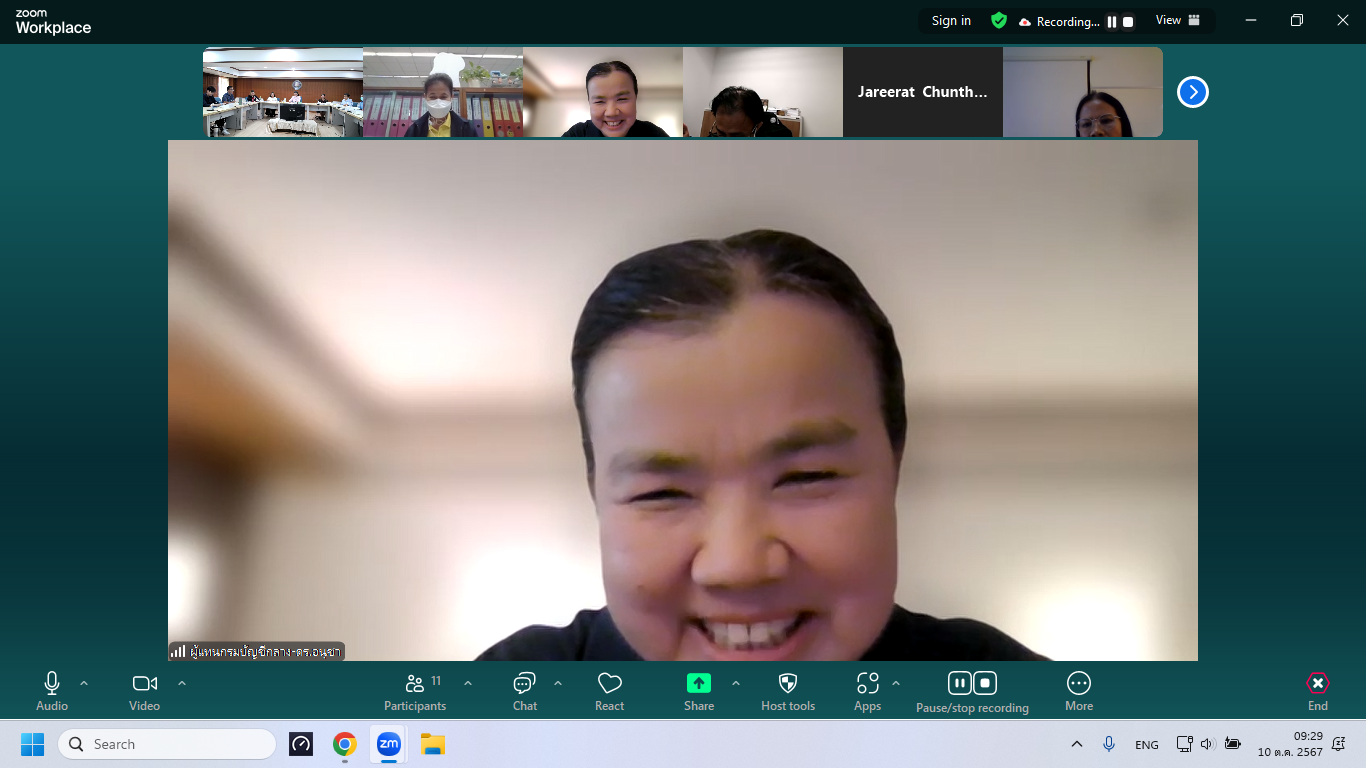This screenshot has height=768, width=1366.
Task: Start screen sharing with green Share button
Action: point(699,692)
